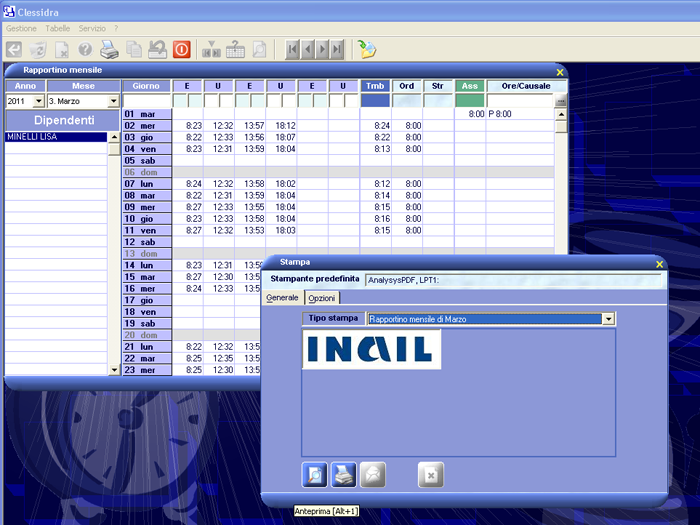Click the Ore/Causale input field
Screen dimensions: 700x525
pyautogui.click(x=520, y=101)
